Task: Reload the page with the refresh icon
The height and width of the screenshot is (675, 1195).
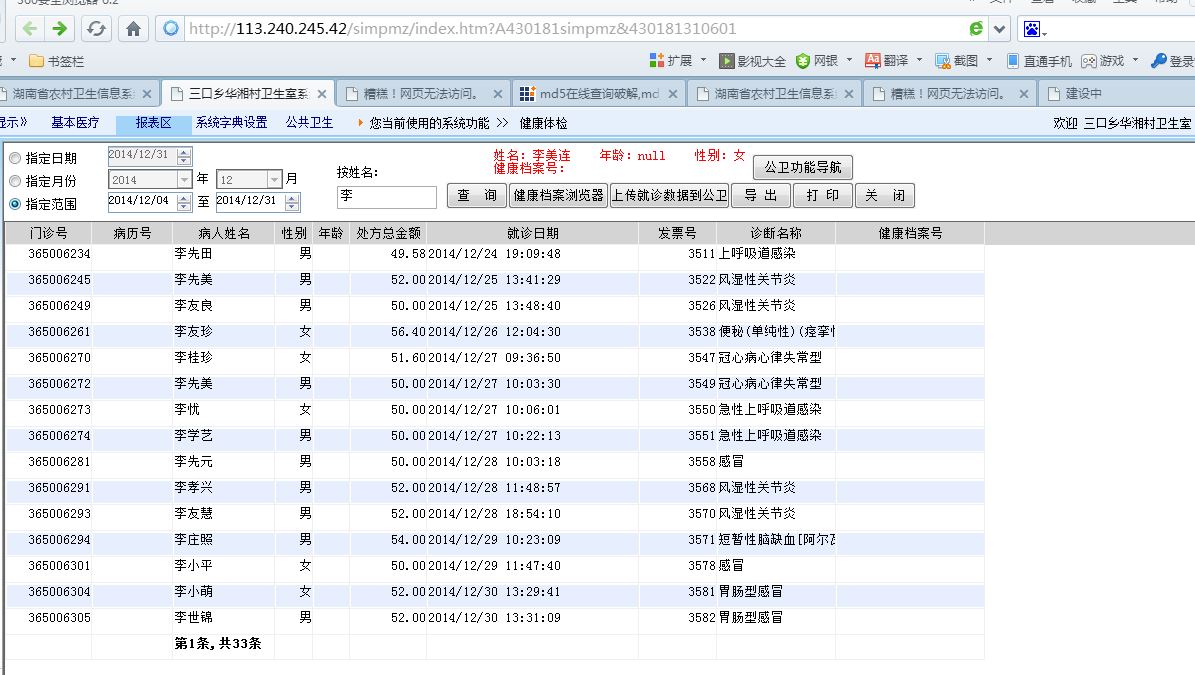Action: (x=96, y=29)
